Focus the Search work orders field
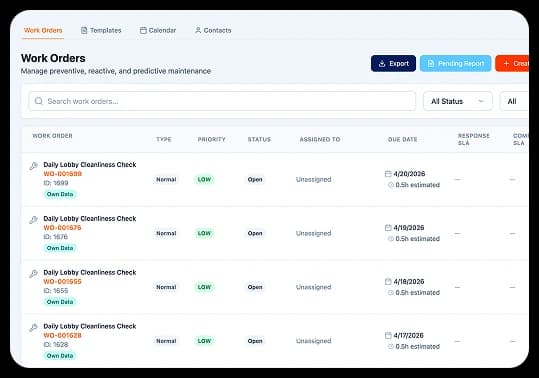Screen dimensions: 539x378 222,101
